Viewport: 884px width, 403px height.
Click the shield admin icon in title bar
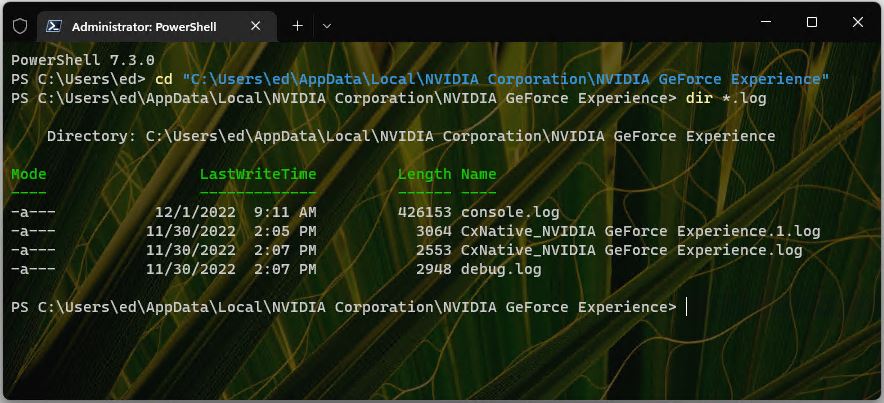pos(20,26)
